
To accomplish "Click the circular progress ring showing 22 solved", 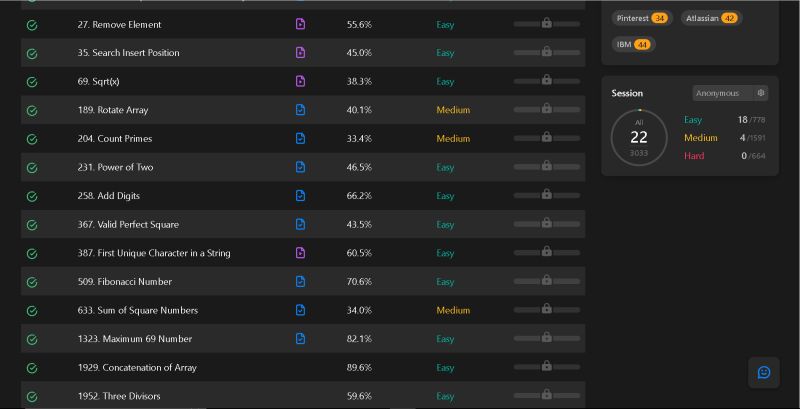I will tap(639, 137).
